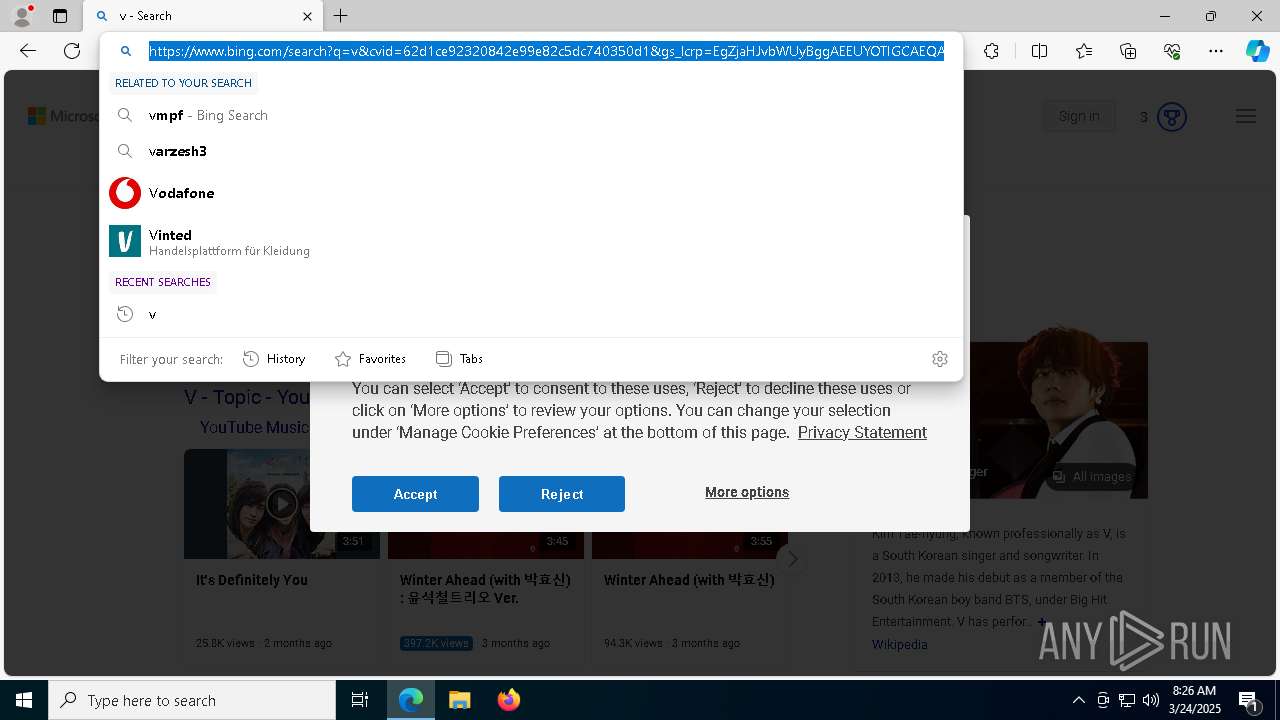1280x720 pixels.
Task: Open Task View on the taskbar
Action: (x=360, y=700)
